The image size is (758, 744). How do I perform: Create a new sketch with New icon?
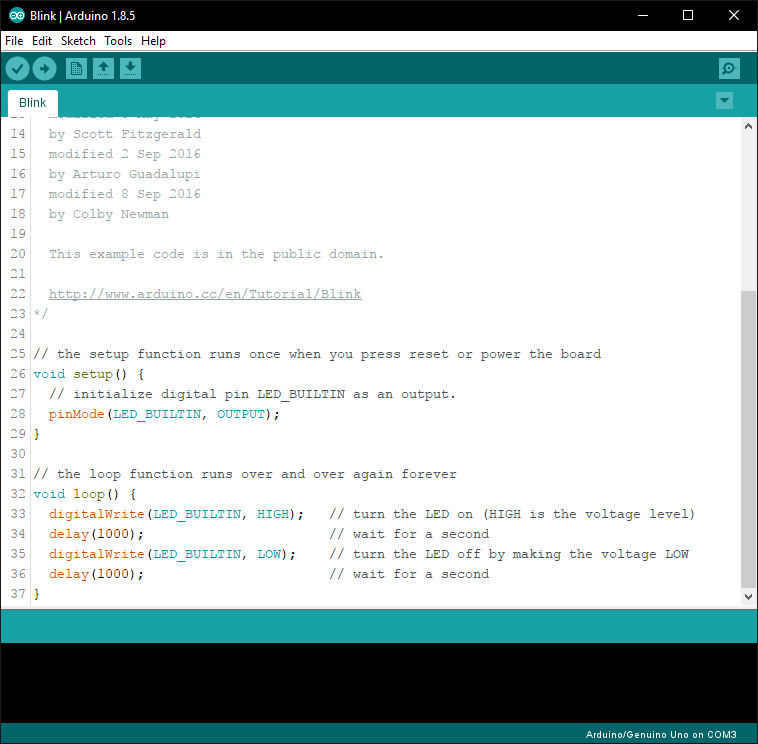(76, 69)
